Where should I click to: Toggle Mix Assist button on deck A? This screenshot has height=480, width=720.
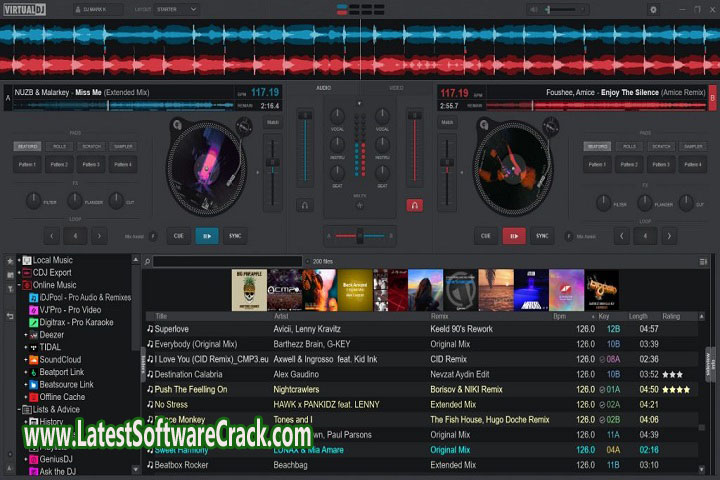[153, 237]
